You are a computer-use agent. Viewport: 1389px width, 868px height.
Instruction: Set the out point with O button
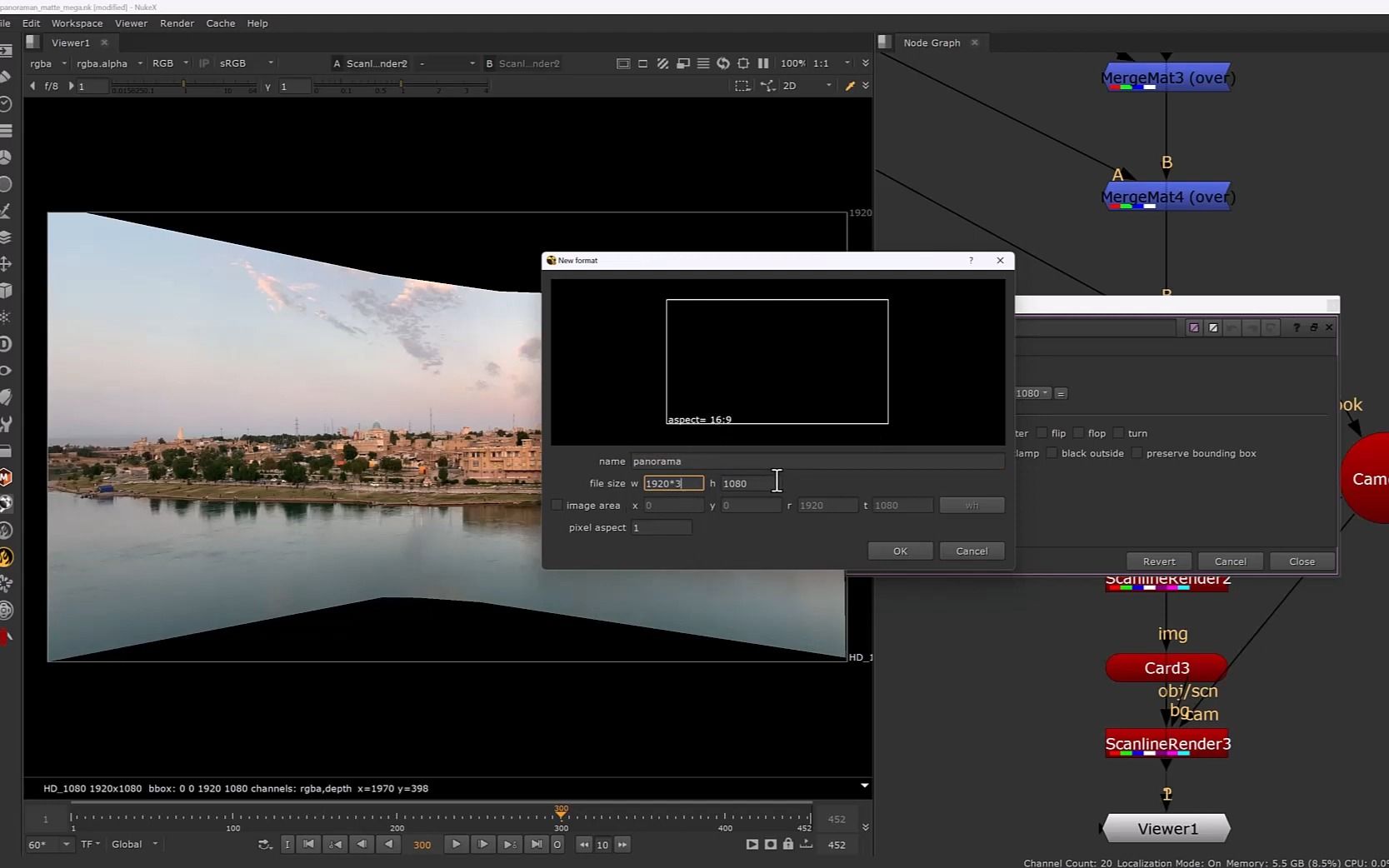[557, 844]
